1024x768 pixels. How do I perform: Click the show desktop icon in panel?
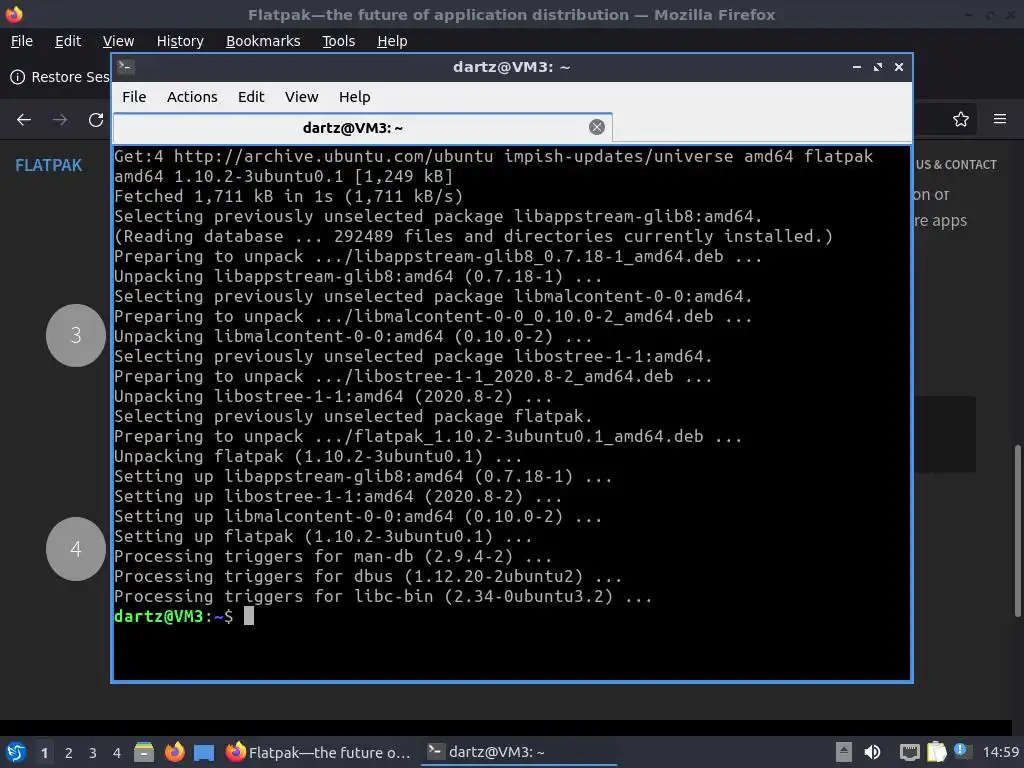(x=204, y=752)
